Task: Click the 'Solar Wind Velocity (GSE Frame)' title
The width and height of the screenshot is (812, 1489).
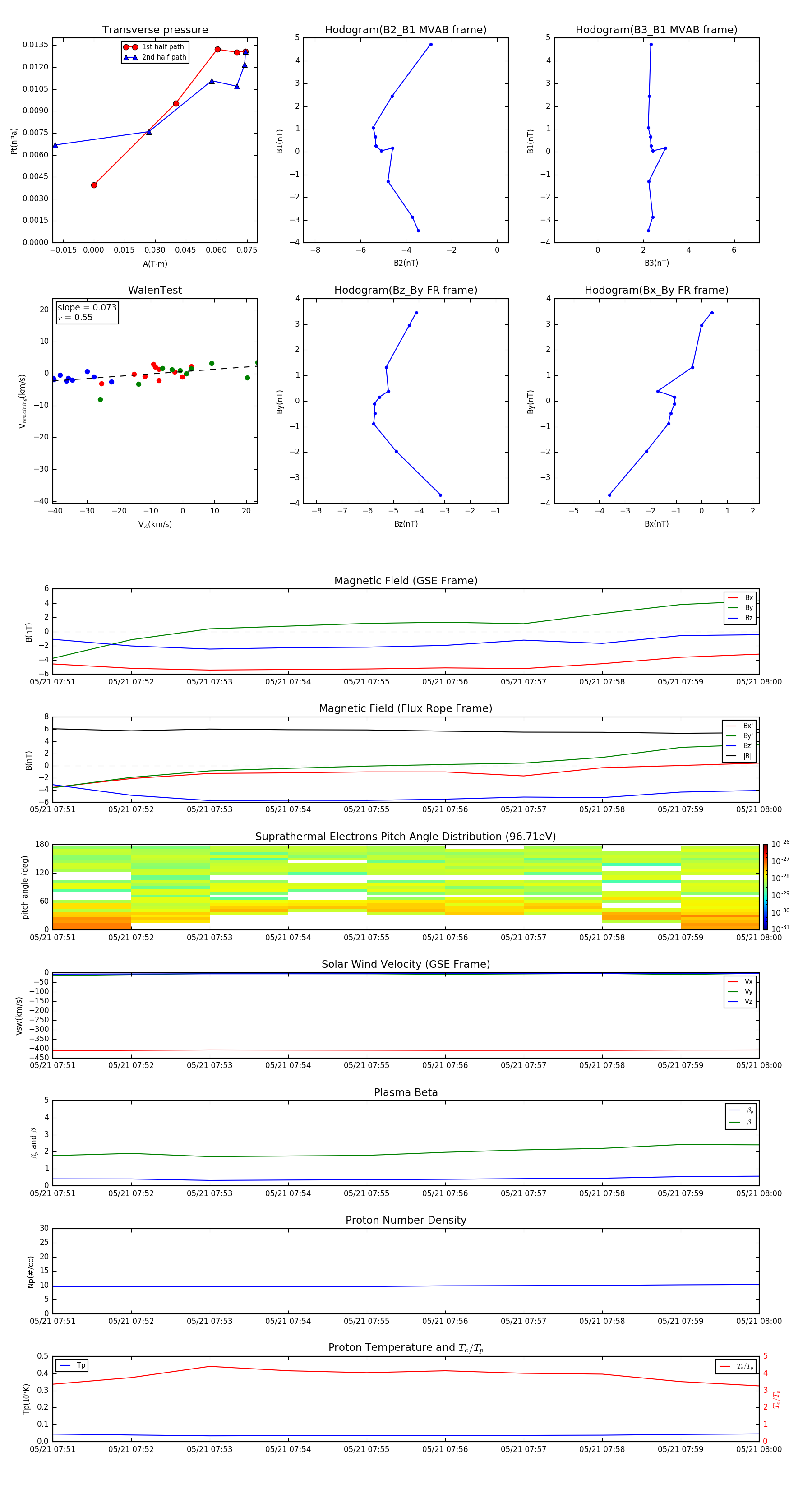Action: [x=406, y=964]
